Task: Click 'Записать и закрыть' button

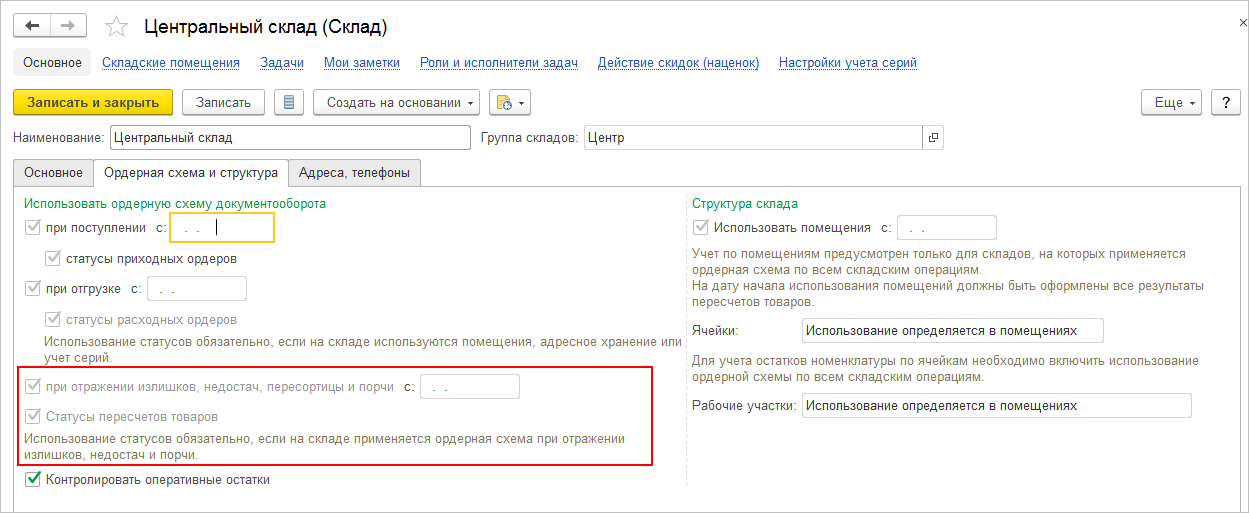Action: [93, 102]
